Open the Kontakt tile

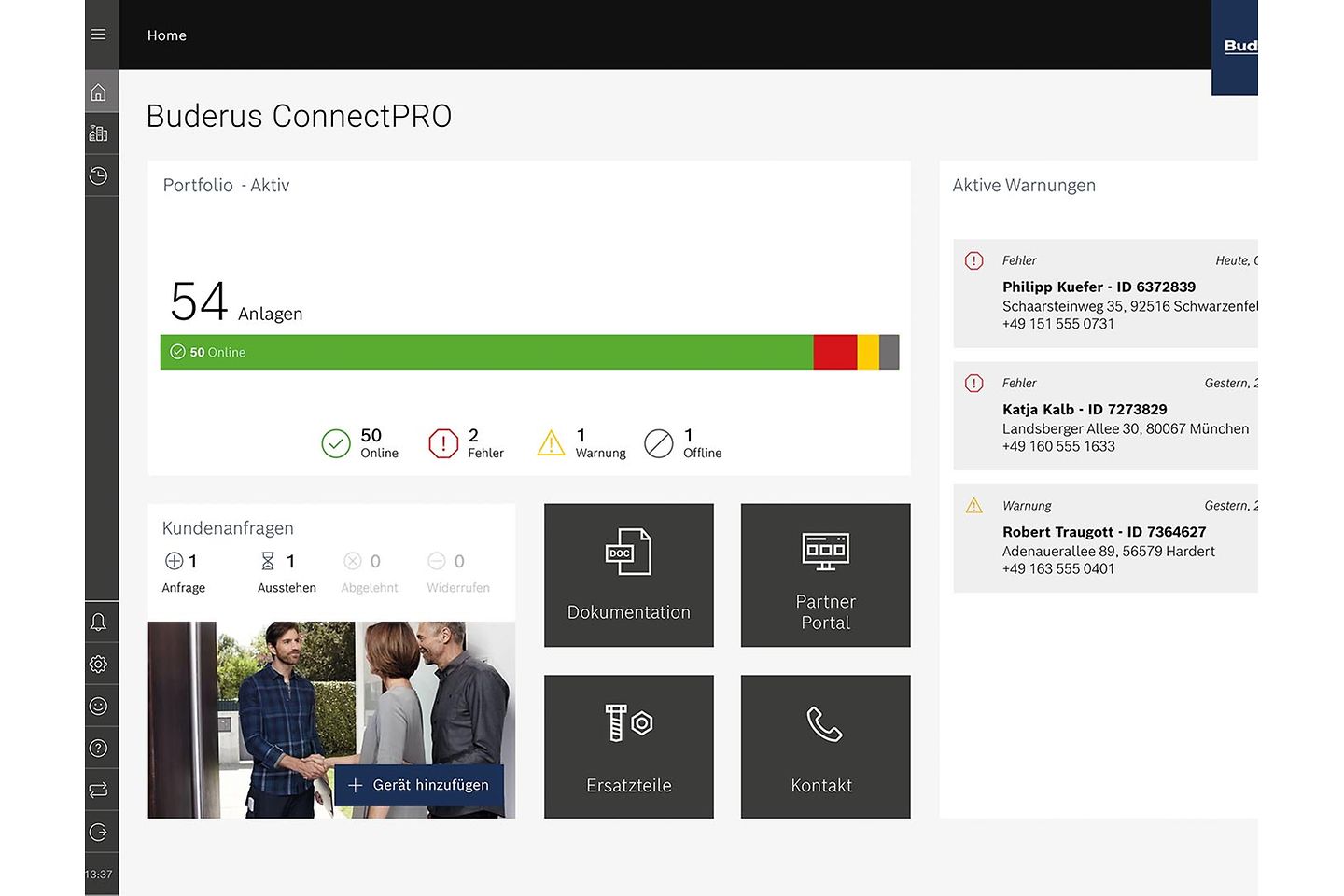tap(826, 747)
